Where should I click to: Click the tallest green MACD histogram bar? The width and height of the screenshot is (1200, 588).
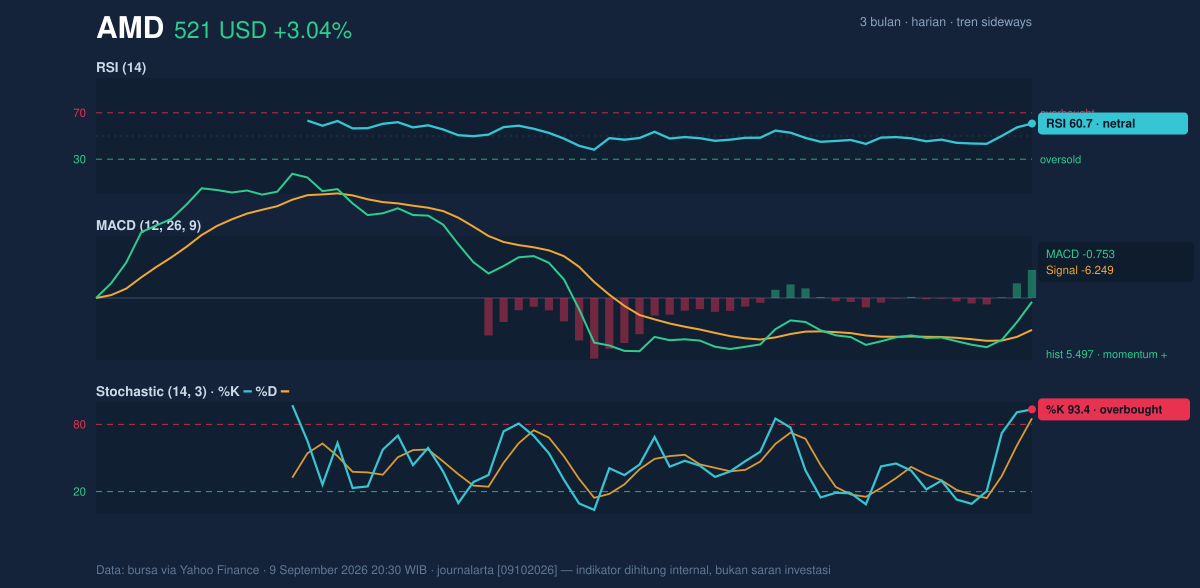pos(1031,284)
